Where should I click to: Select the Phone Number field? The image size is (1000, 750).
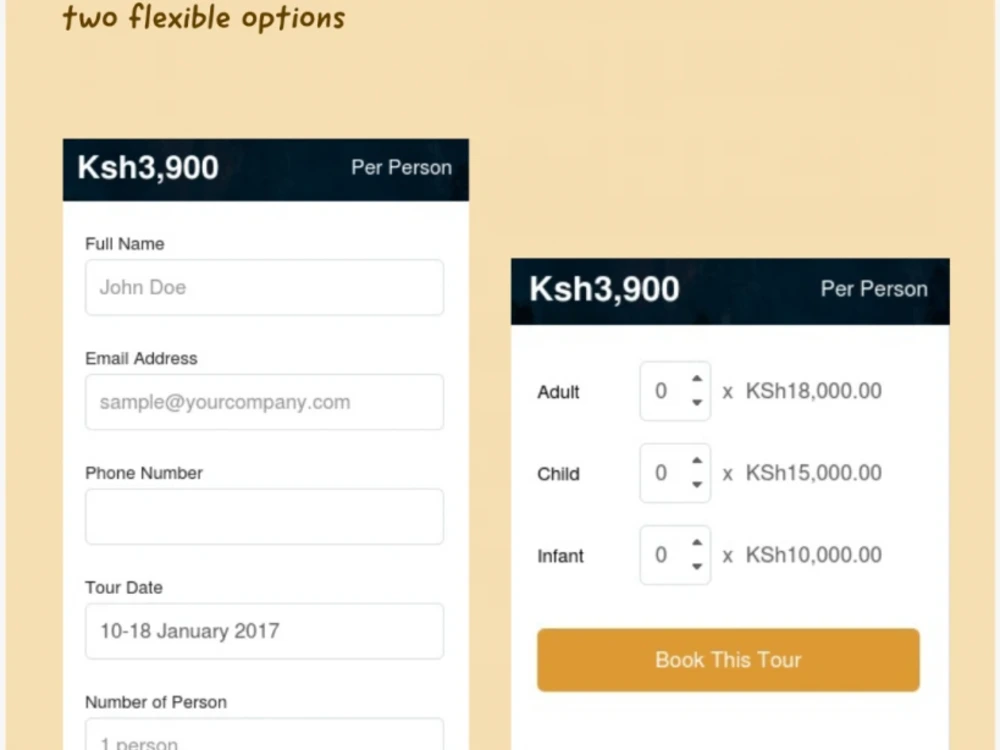pos(264,516)
